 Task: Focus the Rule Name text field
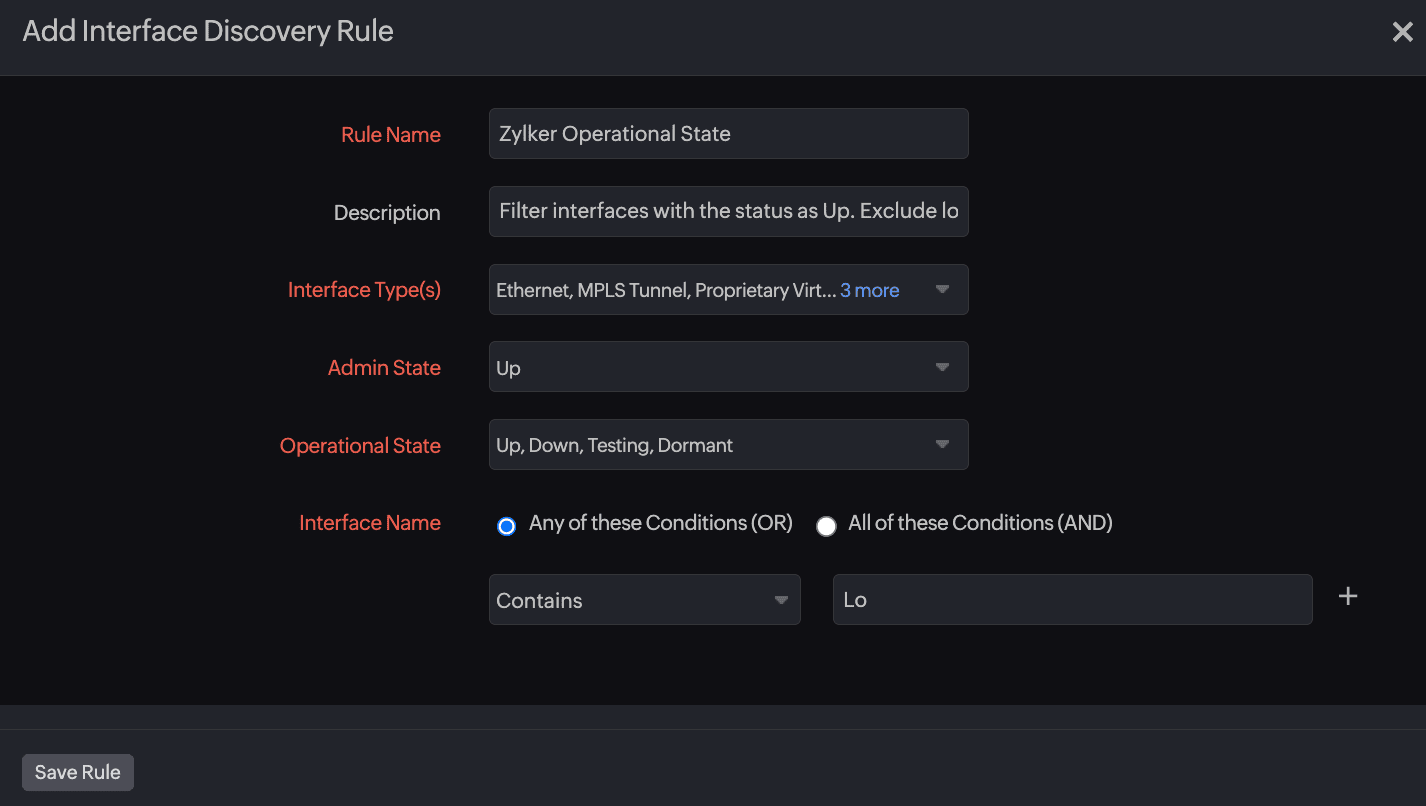728,134
